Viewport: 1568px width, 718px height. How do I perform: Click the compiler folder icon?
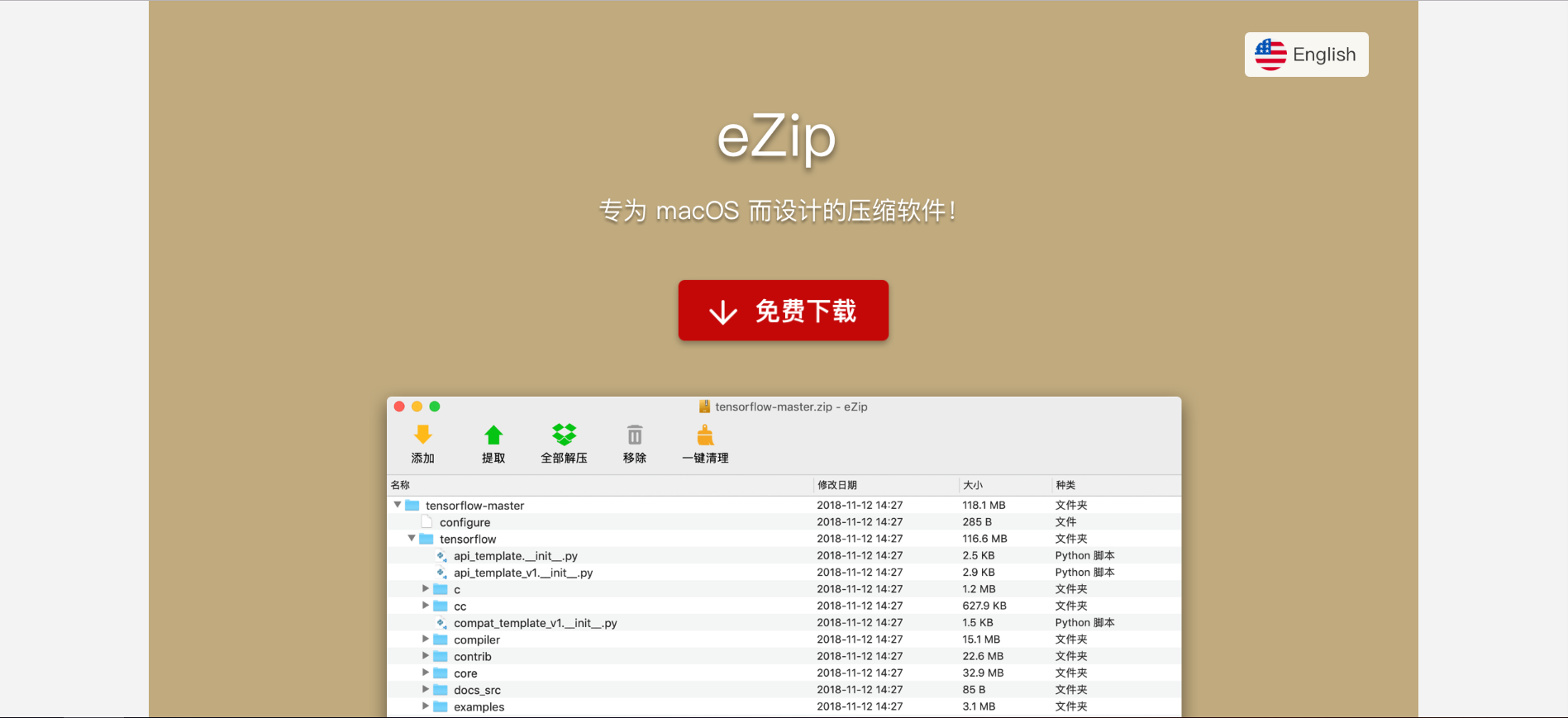coord(441,640)
